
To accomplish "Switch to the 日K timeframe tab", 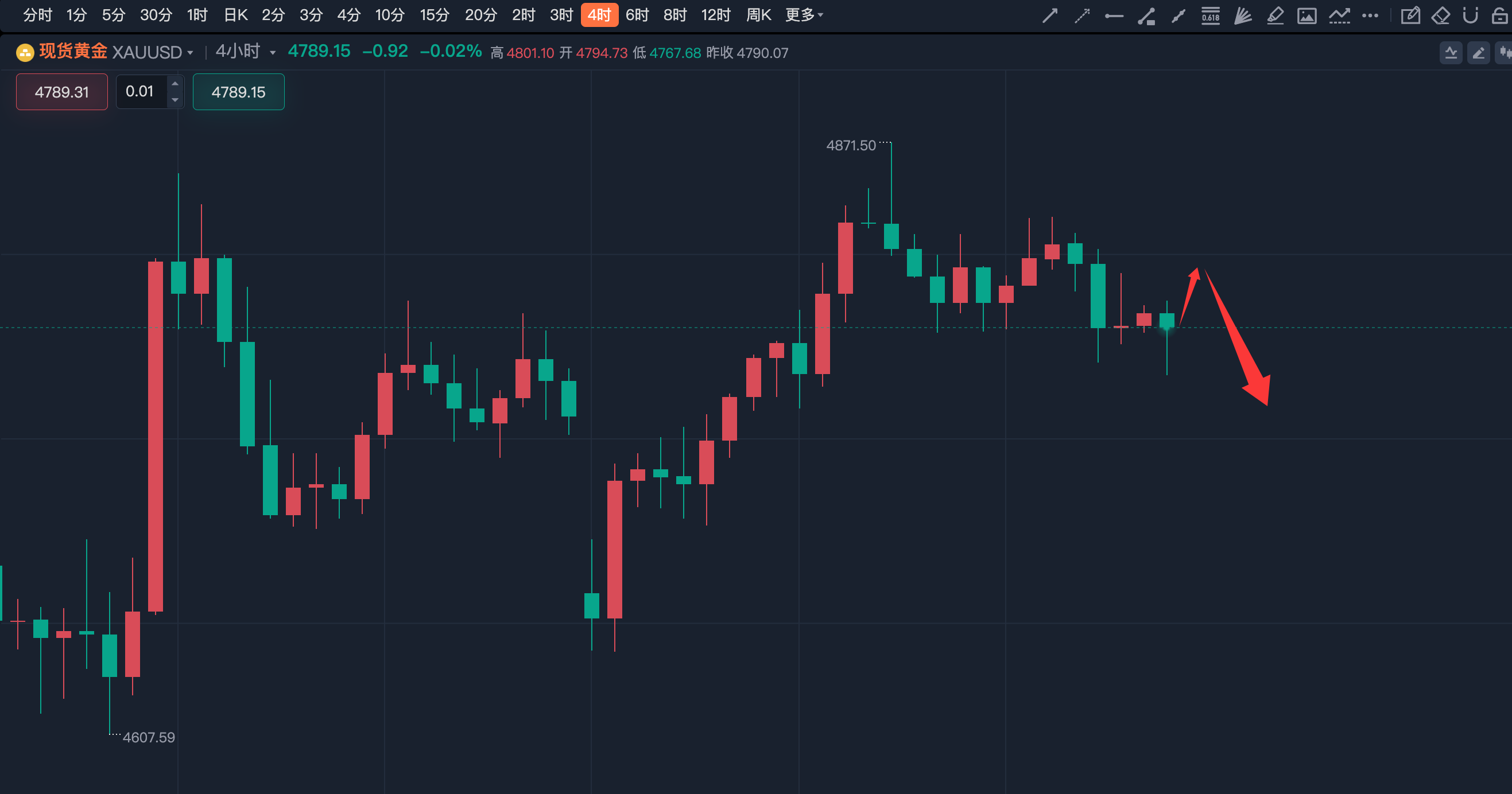I will click(x=236, y=15).
